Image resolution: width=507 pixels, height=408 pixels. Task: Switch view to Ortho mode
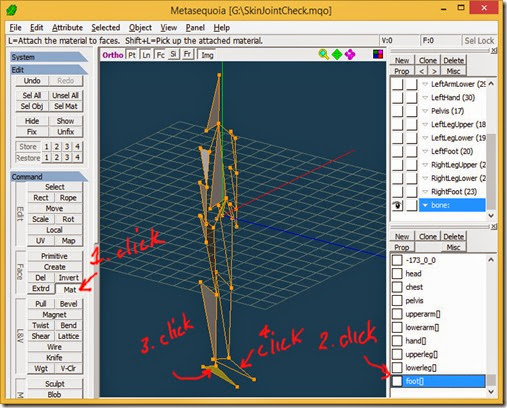pos(113,55)
